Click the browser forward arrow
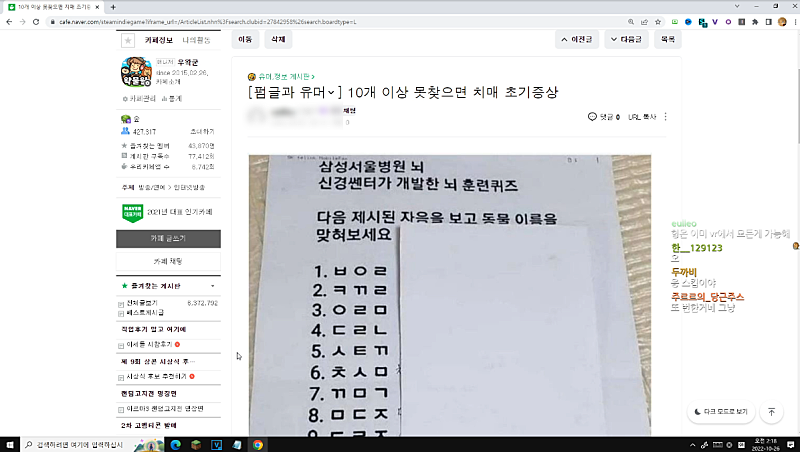Viewport: 800px width, 452px height. click(22, 22)
